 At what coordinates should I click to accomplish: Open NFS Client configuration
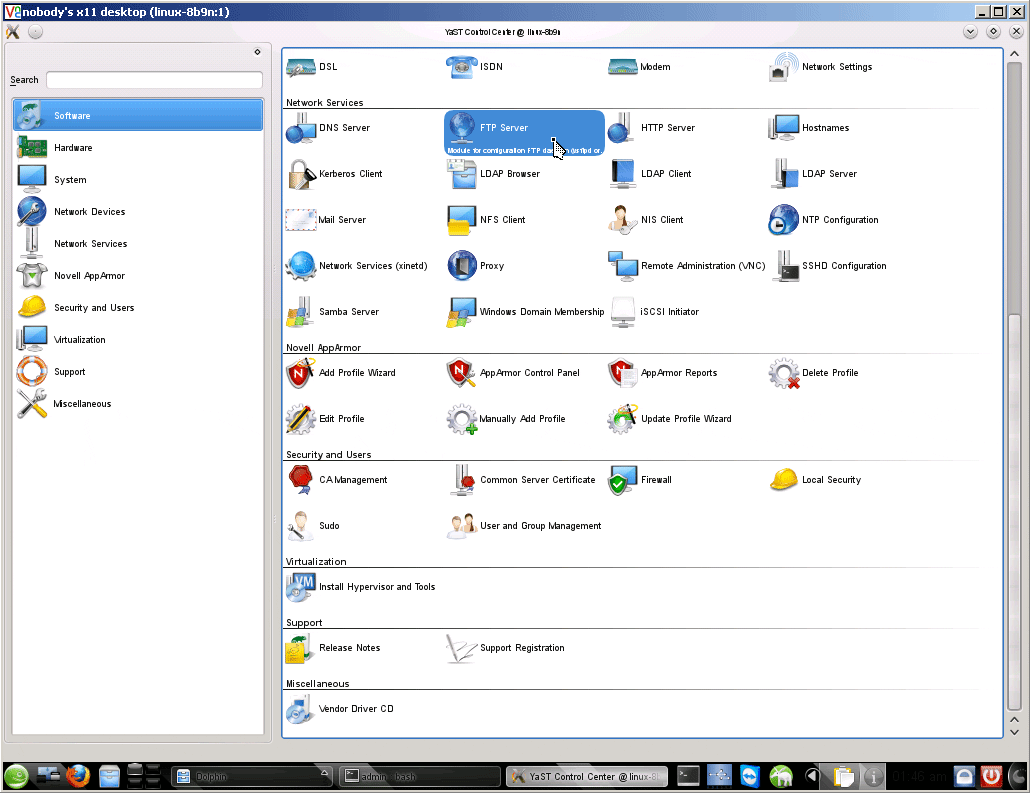pyautogui.click(x=486, y=220)
